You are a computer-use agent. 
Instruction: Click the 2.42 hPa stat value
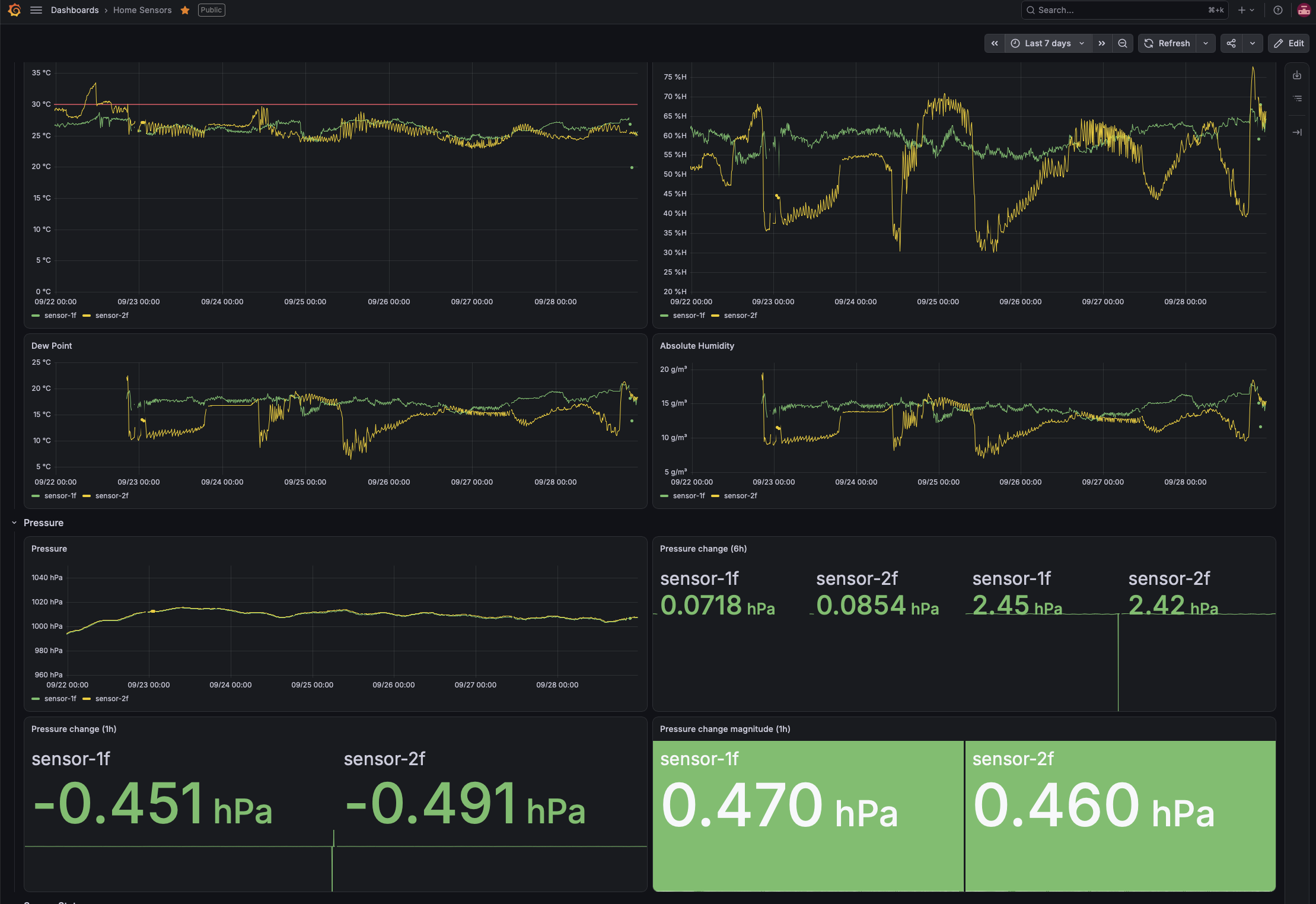pos(1173,606)
